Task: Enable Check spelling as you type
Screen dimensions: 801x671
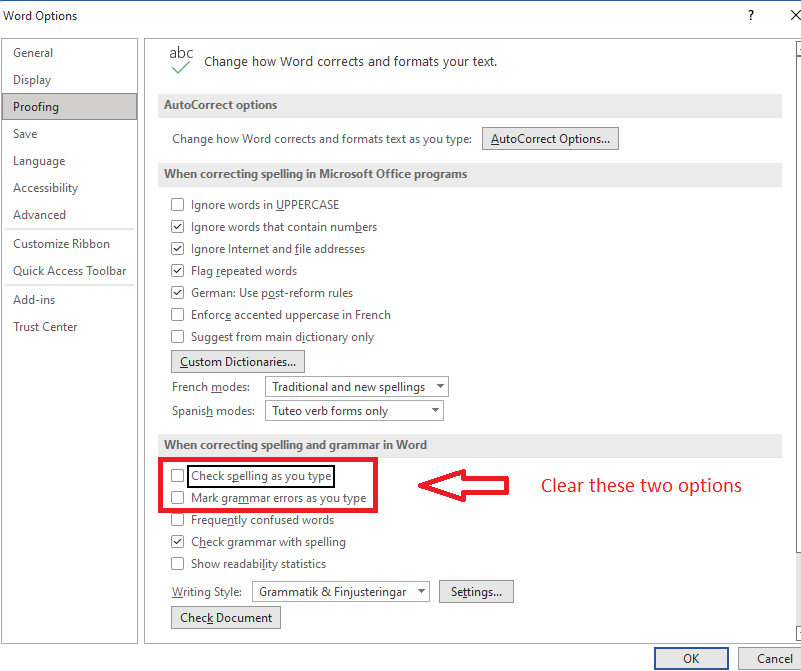Action: pos(178,476)
